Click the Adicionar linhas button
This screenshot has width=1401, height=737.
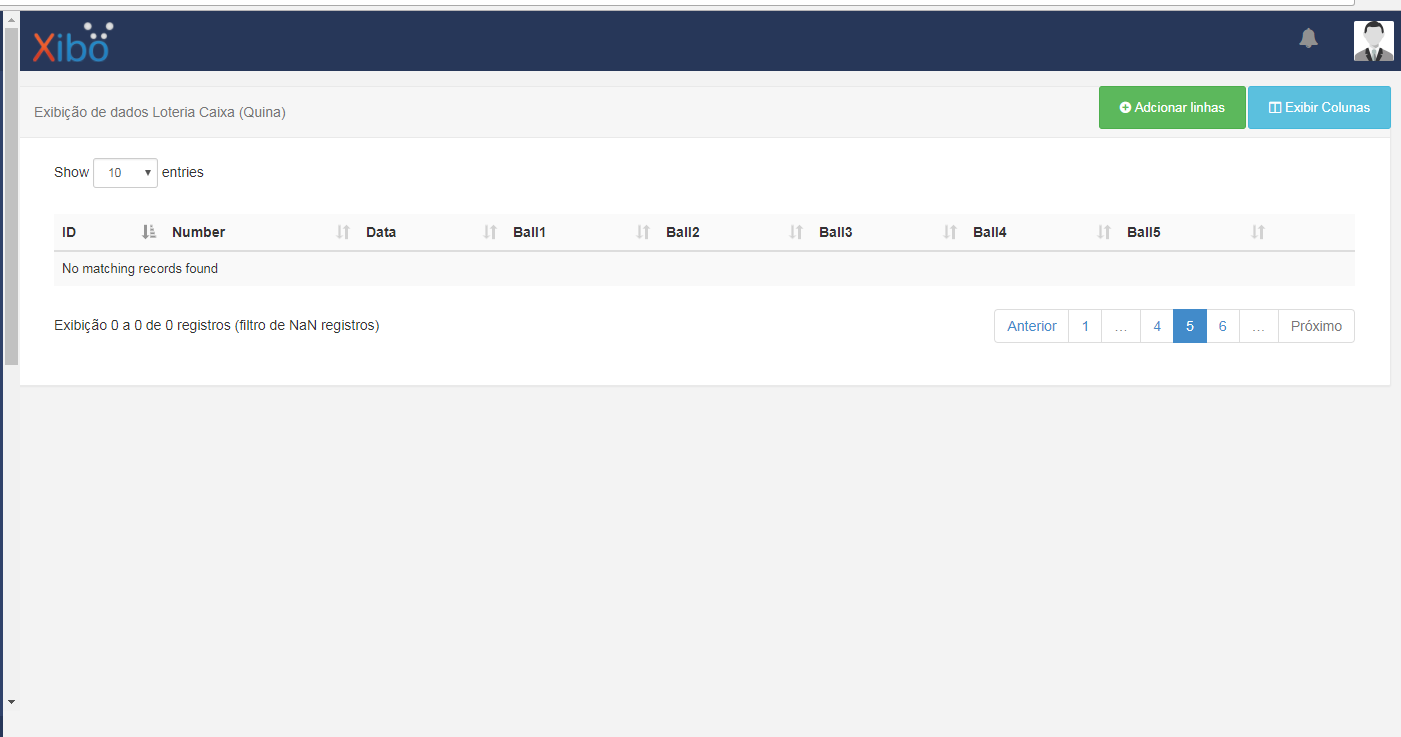pos(1172,107)
